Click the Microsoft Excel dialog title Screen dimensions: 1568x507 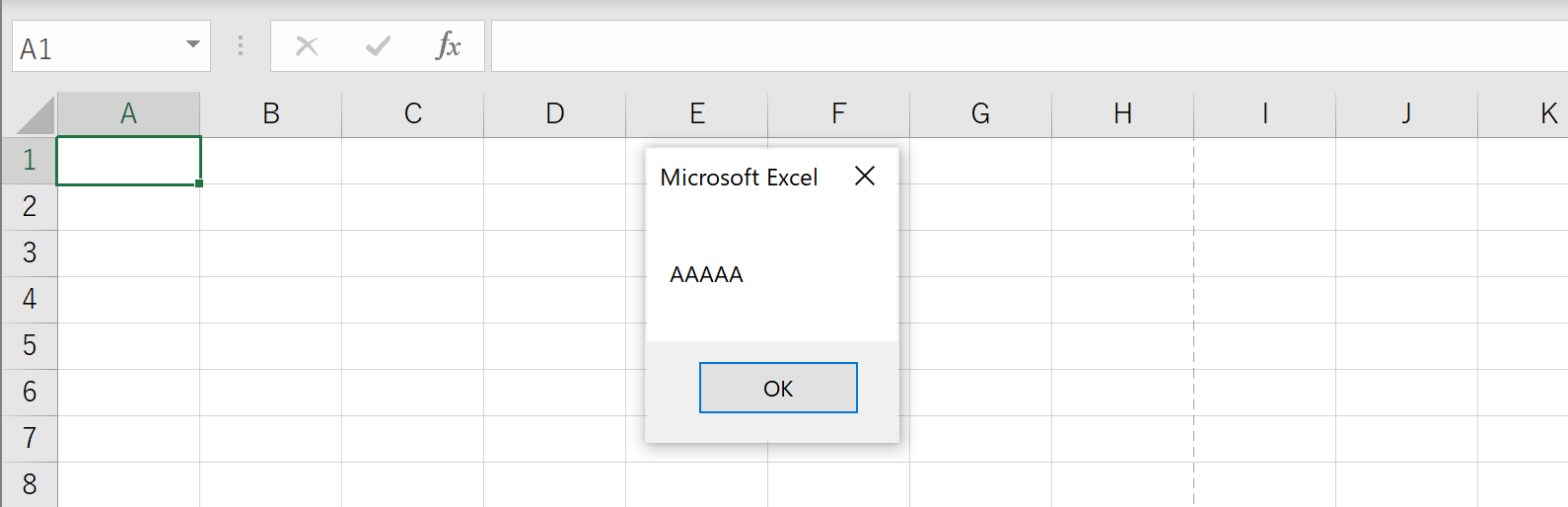(739, 178)
